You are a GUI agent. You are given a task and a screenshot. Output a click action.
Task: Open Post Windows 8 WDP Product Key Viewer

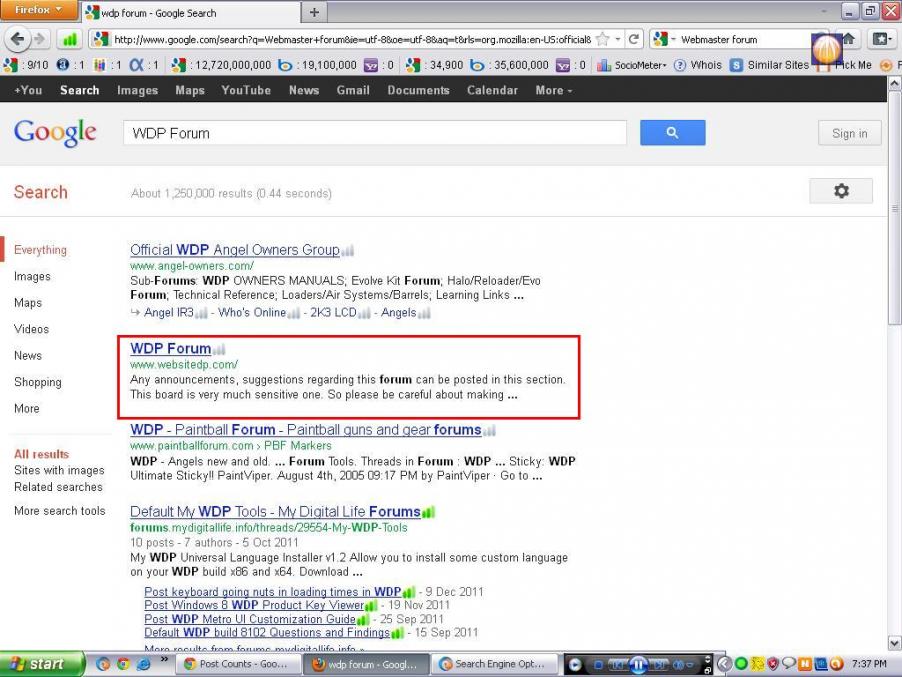[254, 605]
